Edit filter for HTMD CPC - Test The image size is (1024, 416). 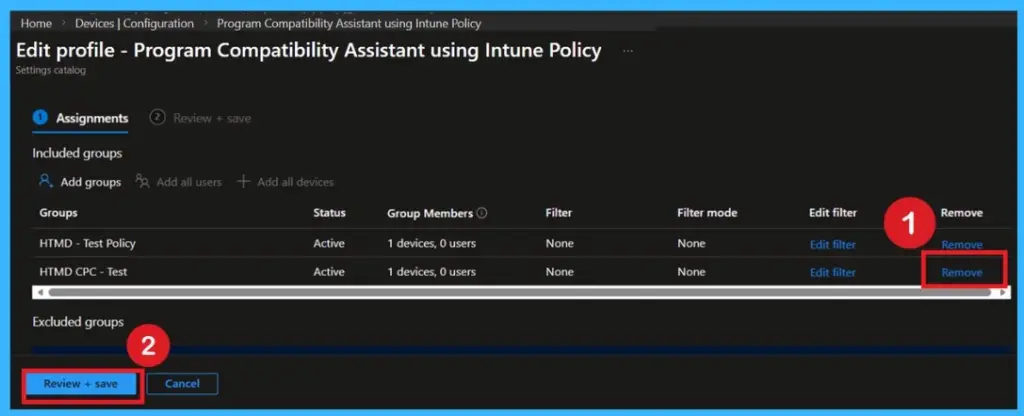(833, 272)
